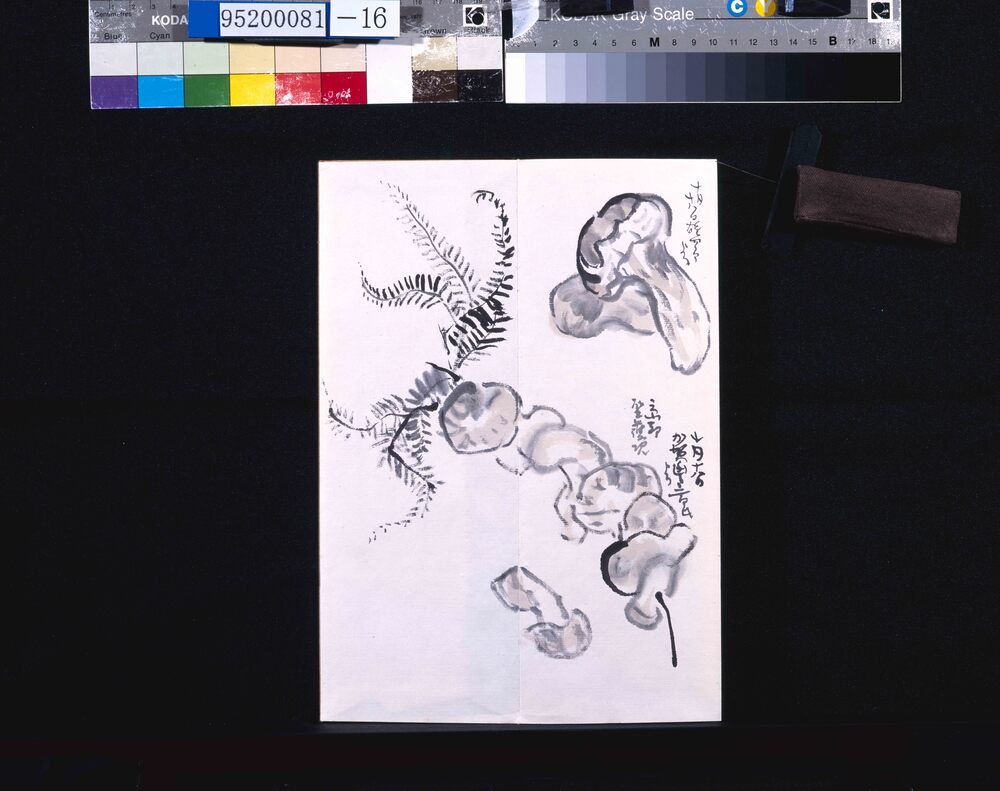The width and height of the screenshot is (1000, 791).
Task: Click the "M" marker on the gray scale
Action: (x=654, y=42)
